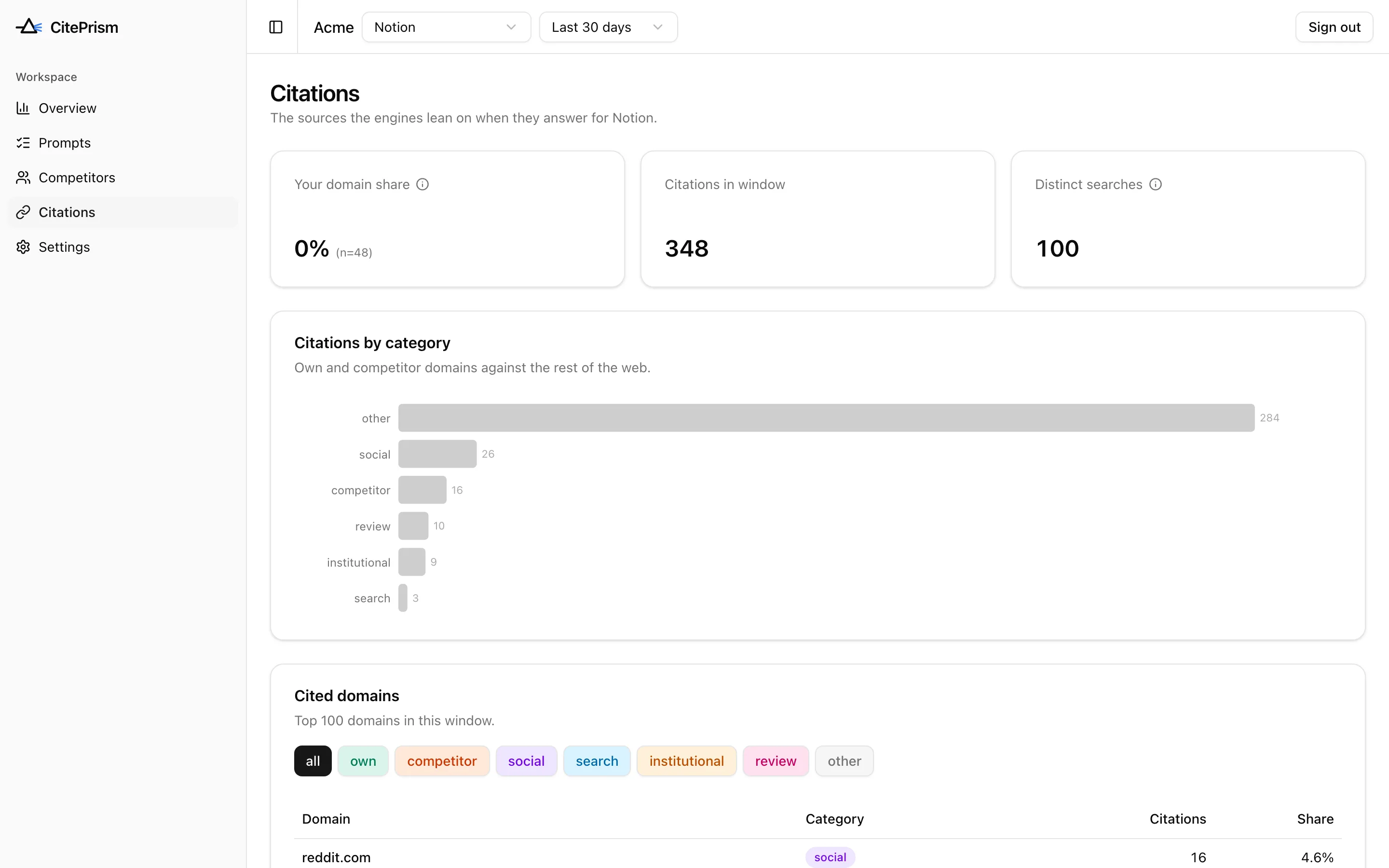Viewport: 1389px width, 868px height.
Task: Click the 'institutional' bar showing 9
Action: (x=412, y=562)
